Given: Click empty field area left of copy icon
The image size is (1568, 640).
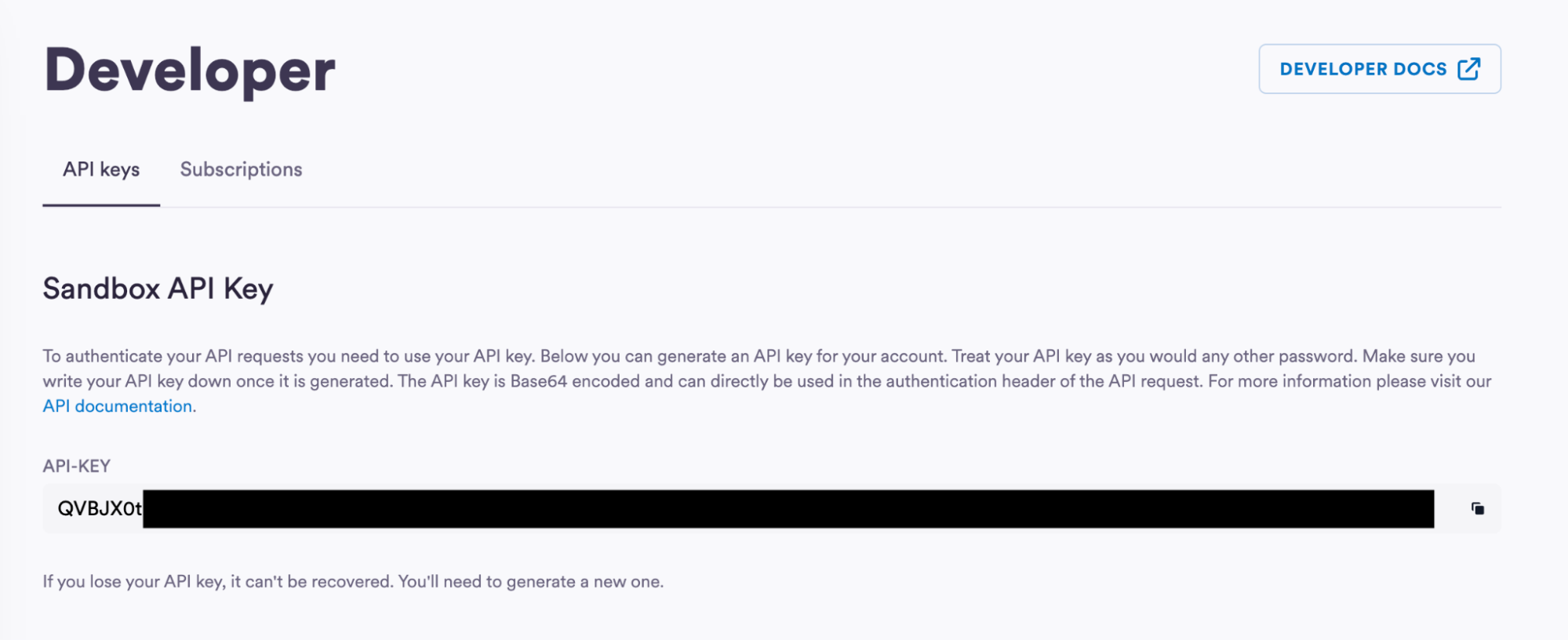Looking at the screenshot, I should click(x=1450, y=509).
